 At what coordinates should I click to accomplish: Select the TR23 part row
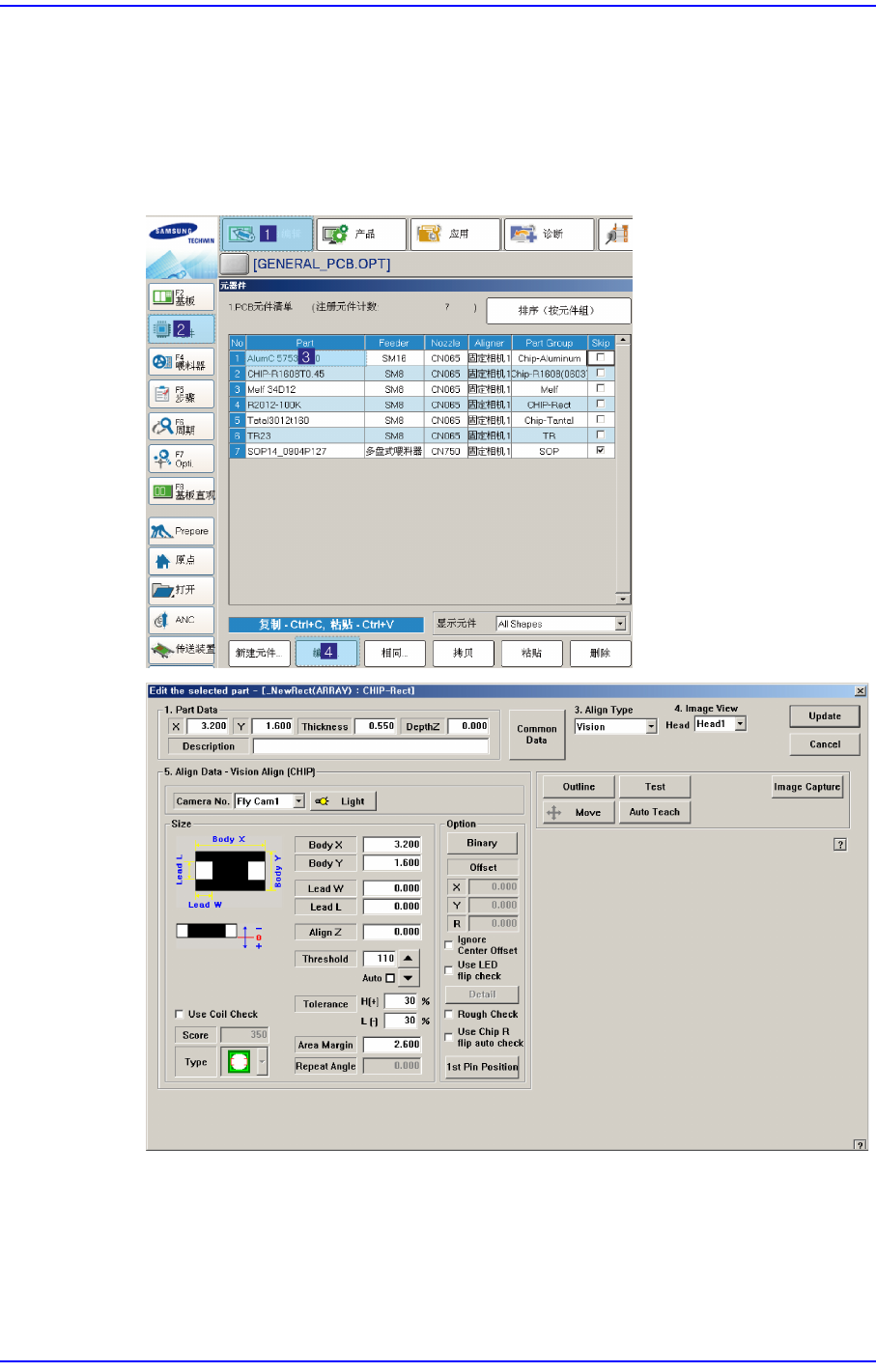pyautogui.click(x=430, y=435)
